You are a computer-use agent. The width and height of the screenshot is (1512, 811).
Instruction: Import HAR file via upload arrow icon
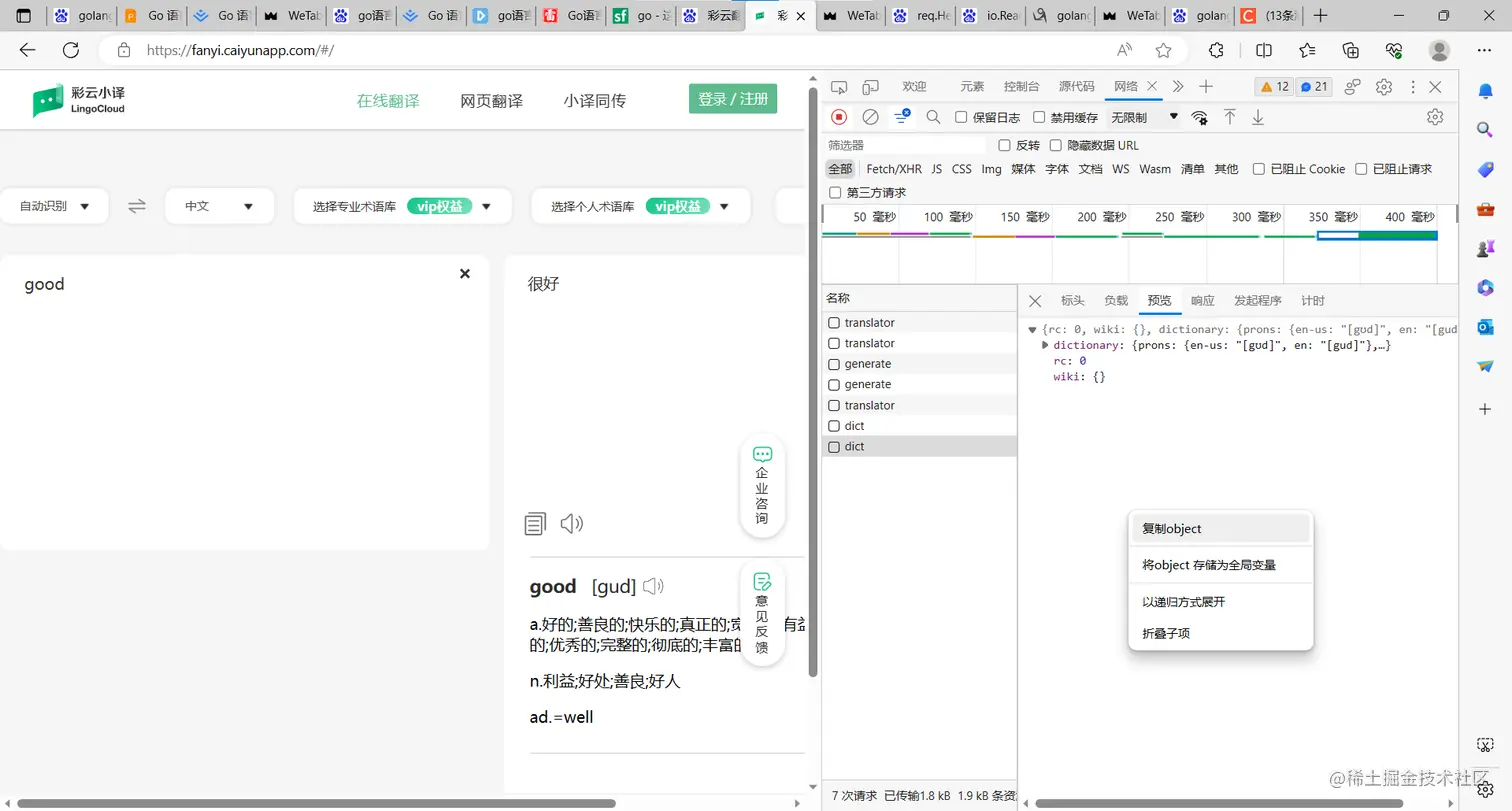(1230, 117)
